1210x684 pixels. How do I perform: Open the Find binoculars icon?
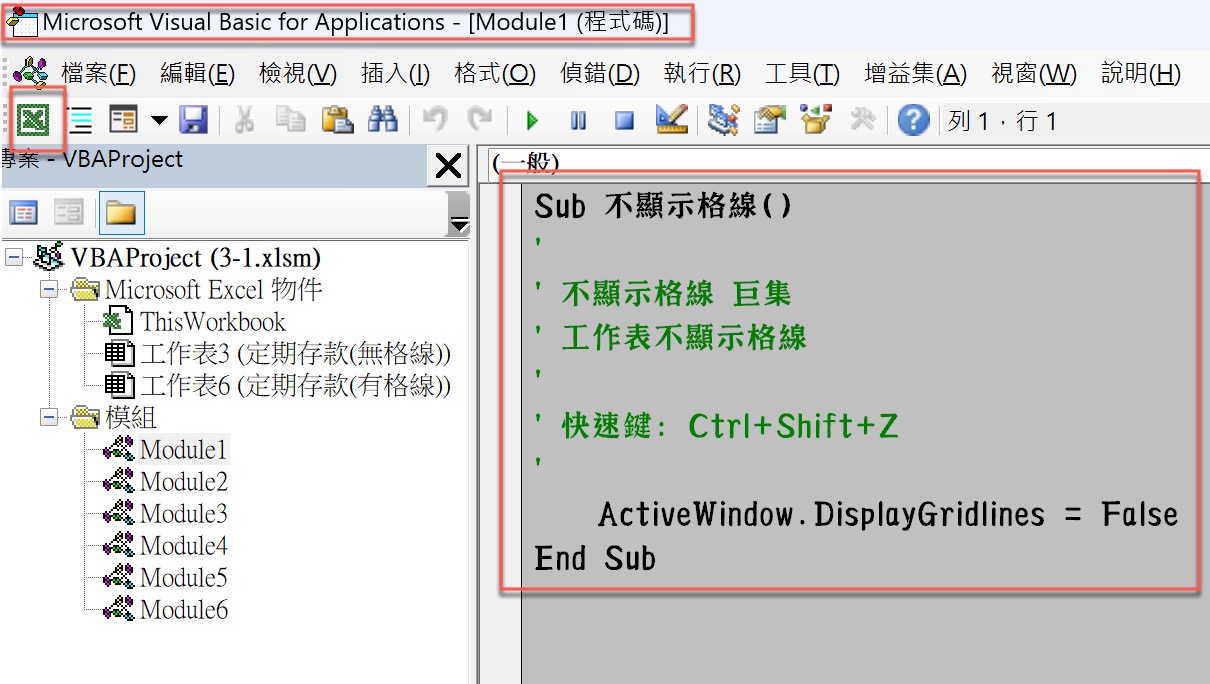point(383,121)
